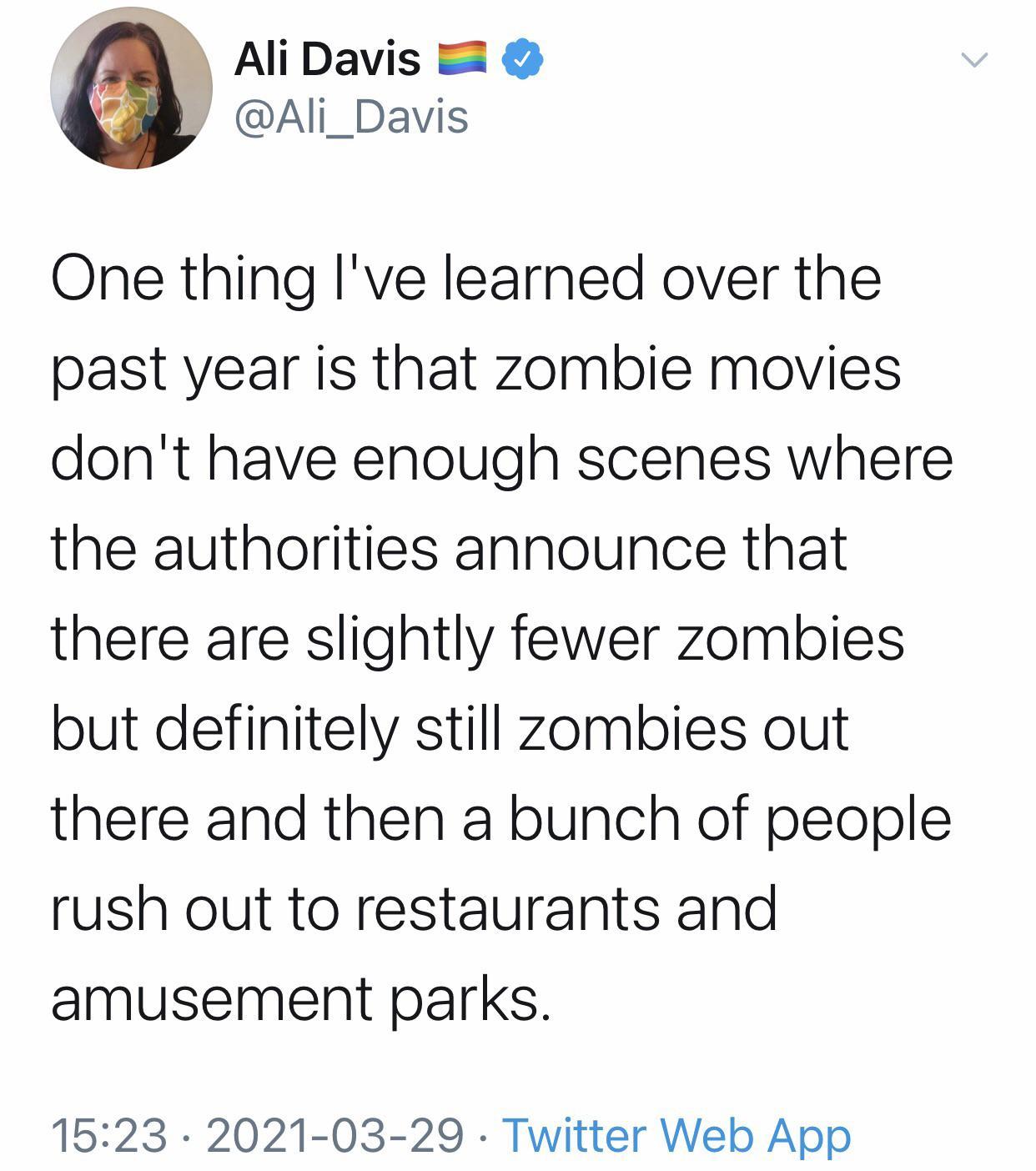
Task: Click the phrase "slightly fewer zombies"
Action: point(605,641)
